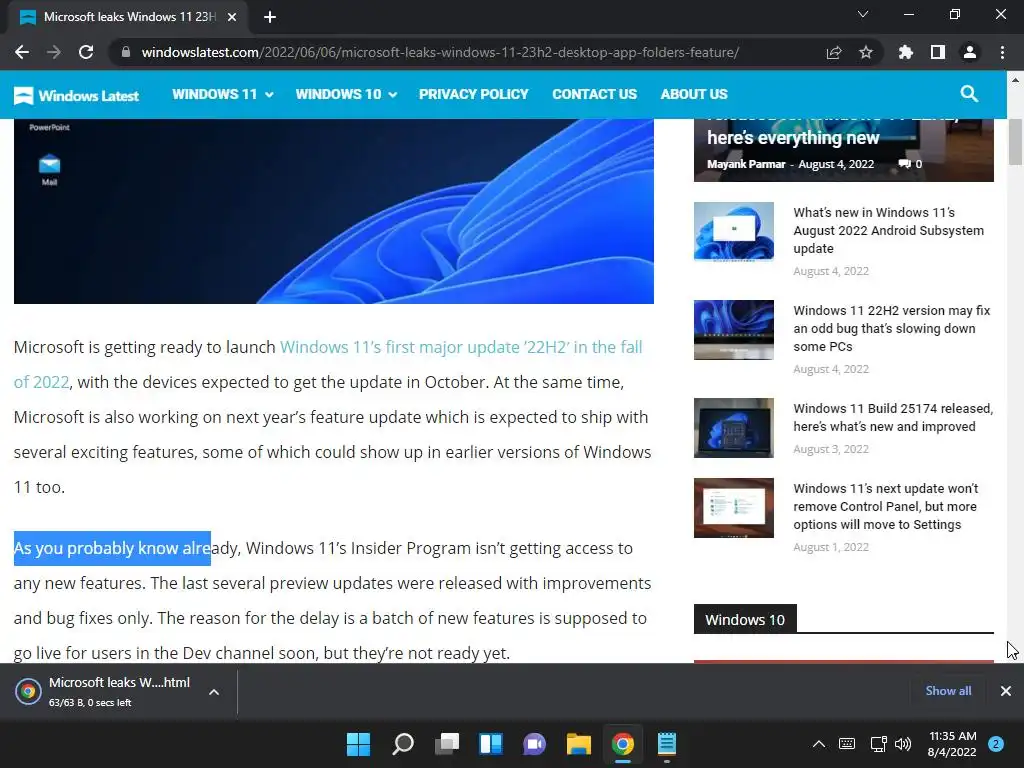Open the 22H2 odd bug fix article
Screen dimensions: 1024x768
(x=891, y=328)
